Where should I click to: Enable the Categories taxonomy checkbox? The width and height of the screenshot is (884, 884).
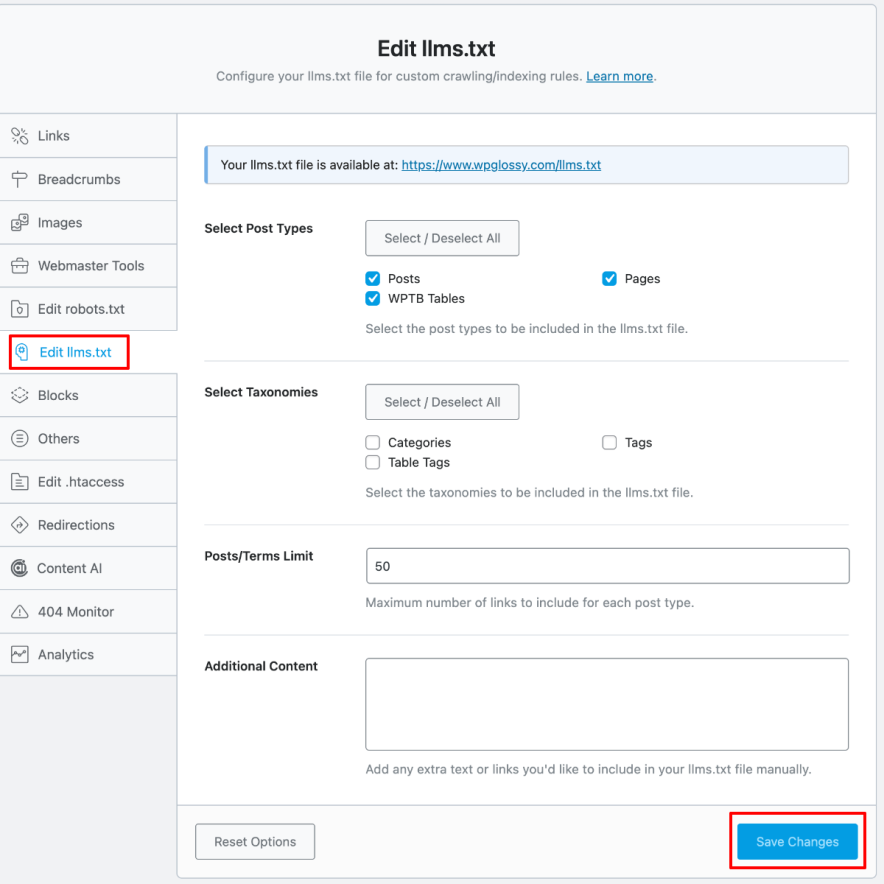click(373, 443)
